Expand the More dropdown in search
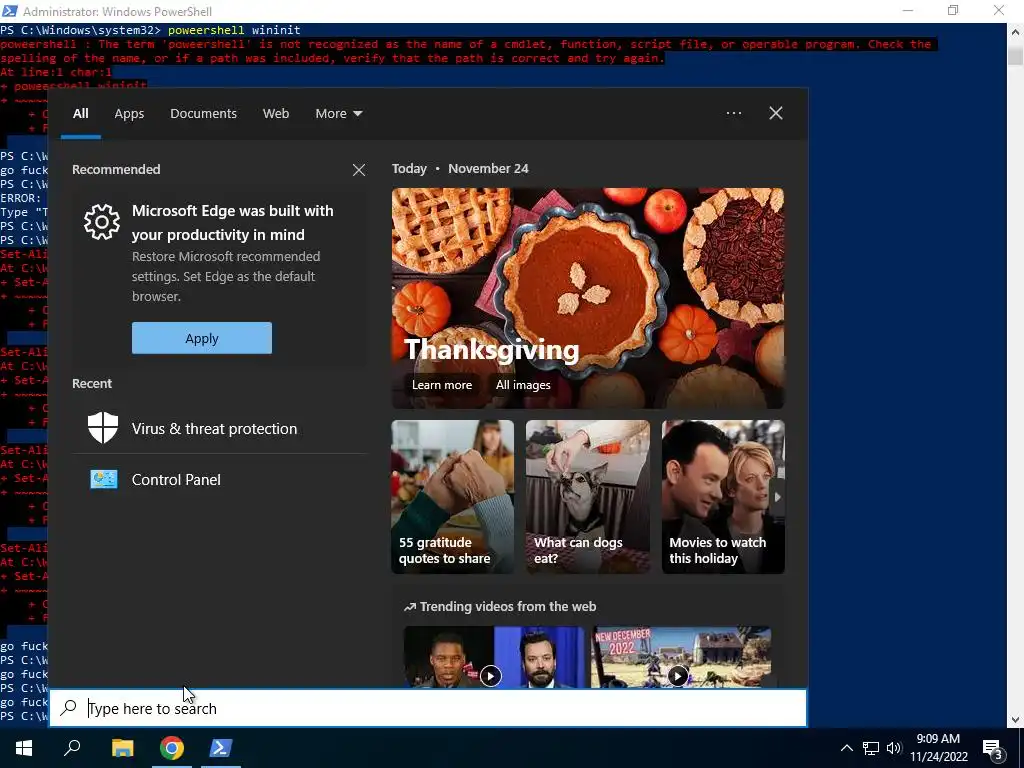This screenshot has height=768, width=1024. point(338,114)
